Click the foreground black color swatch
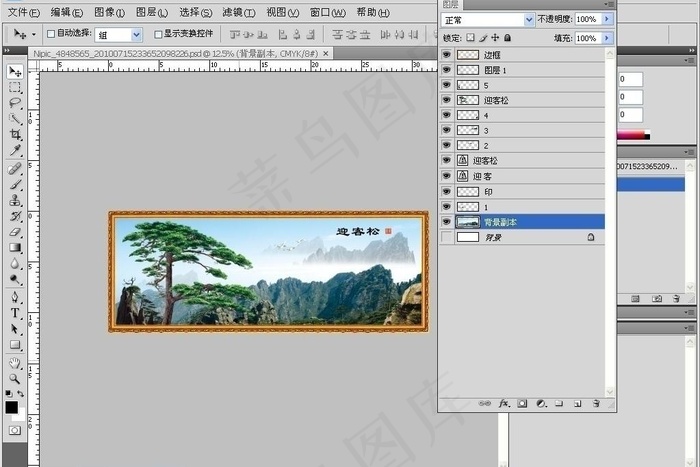Viewport: 700px width, 467px height. pos(12,407)
